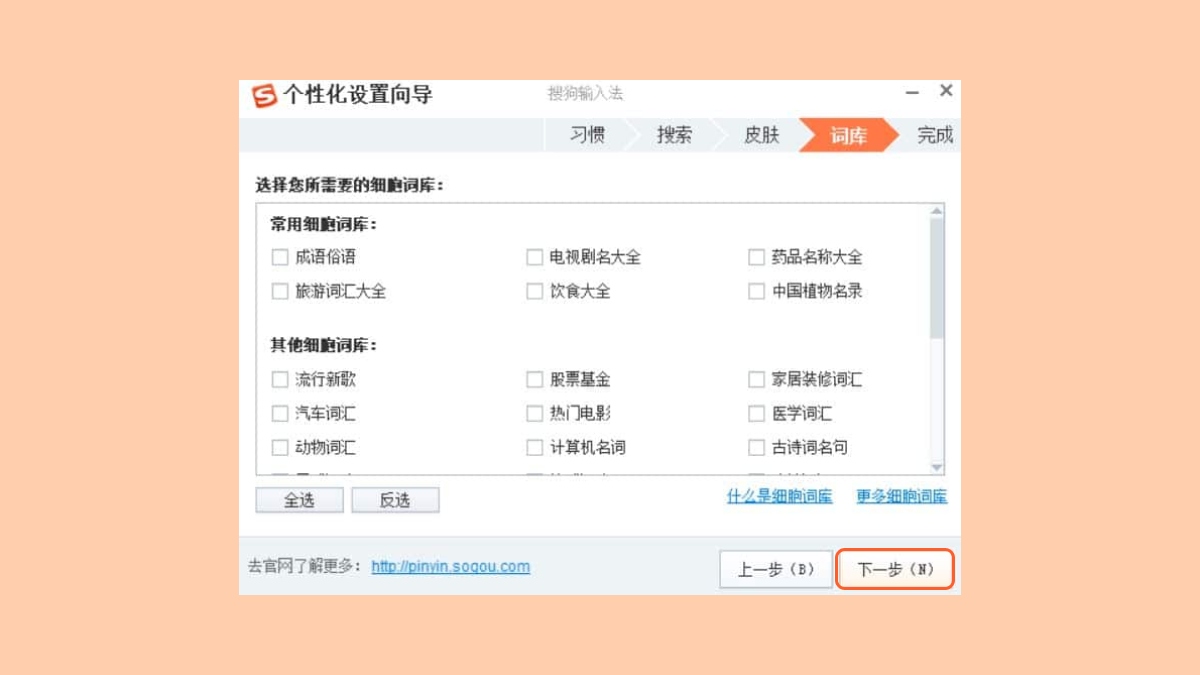Open the 什么是细胞词库 help link
The height and width of the screenshot is (675, 1200).
coord(779,496)
